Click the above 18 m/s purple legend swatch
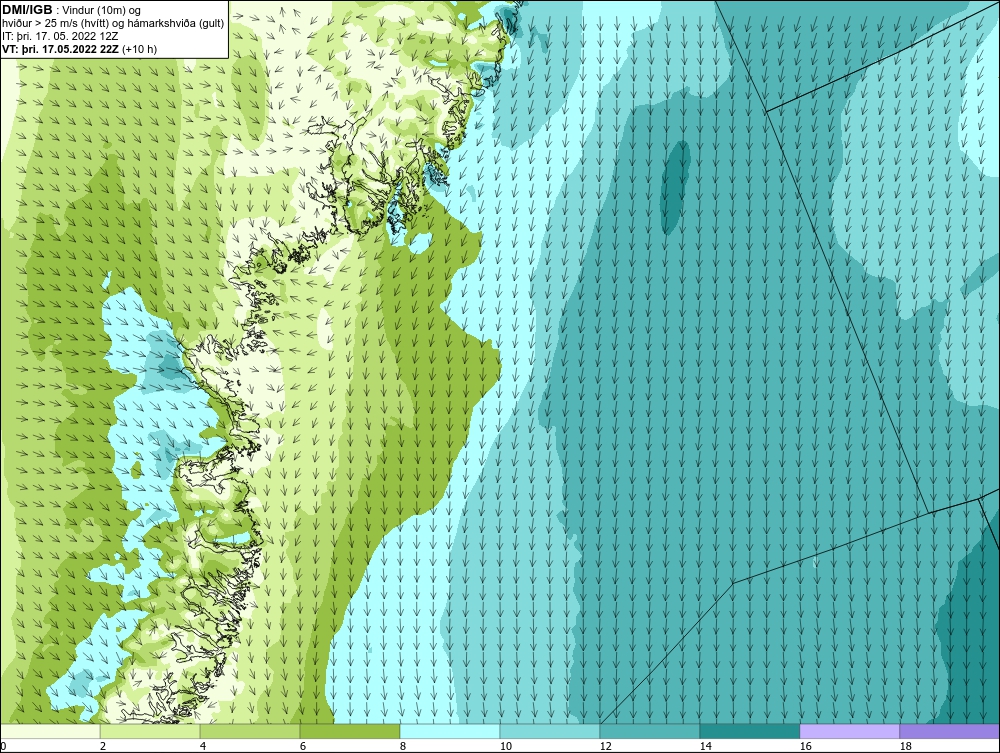1000x753 pixels. pyautogui.click(x=950, y=731)
